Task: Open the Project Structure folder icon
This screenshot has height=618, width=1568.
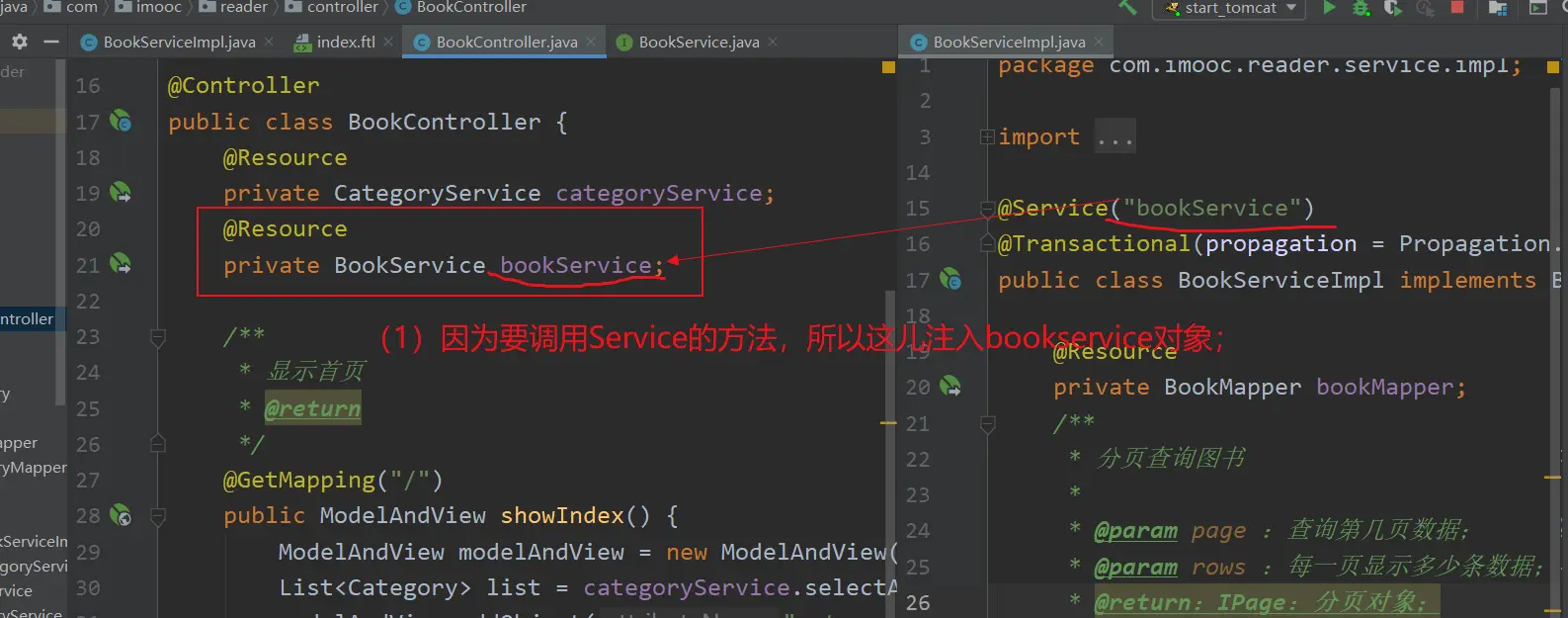Action: point(1498,8)
